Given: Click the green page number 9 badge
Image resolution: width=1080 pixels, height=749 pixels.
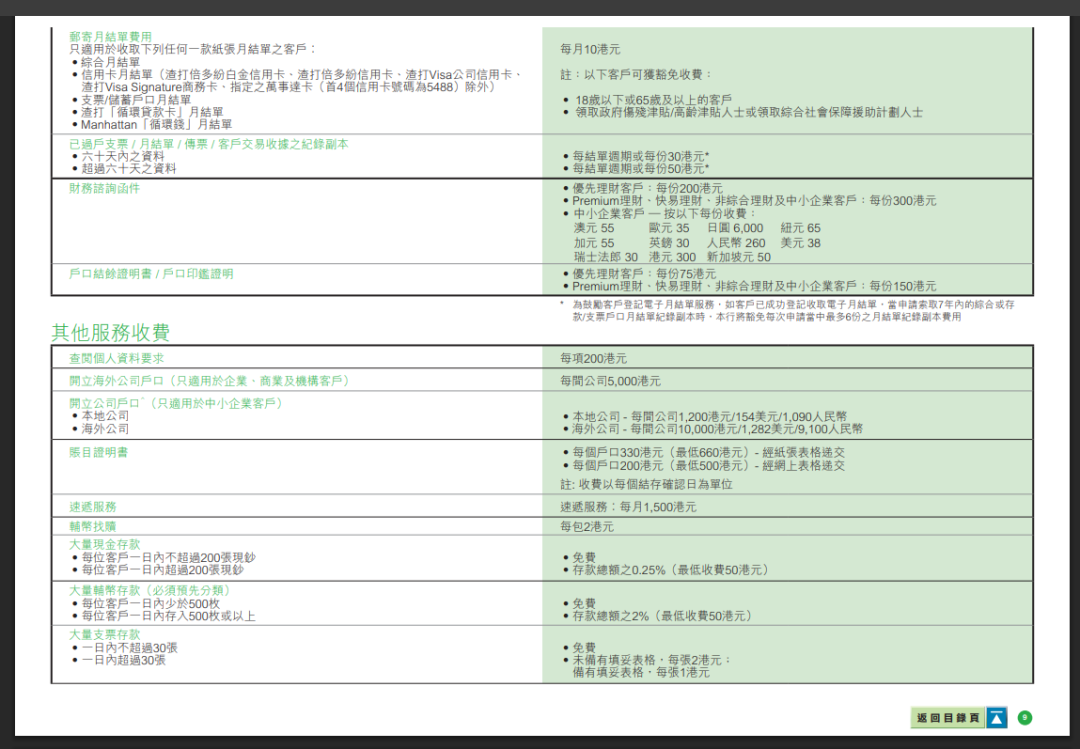Looking at the screenshot, I should coord(1025,718).
